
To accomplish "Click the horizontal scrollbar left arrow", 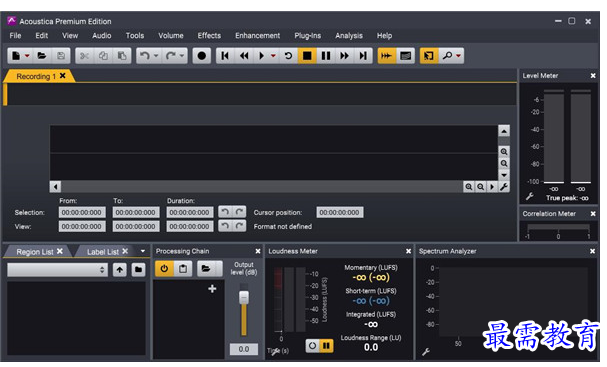I will coord(55,187).
